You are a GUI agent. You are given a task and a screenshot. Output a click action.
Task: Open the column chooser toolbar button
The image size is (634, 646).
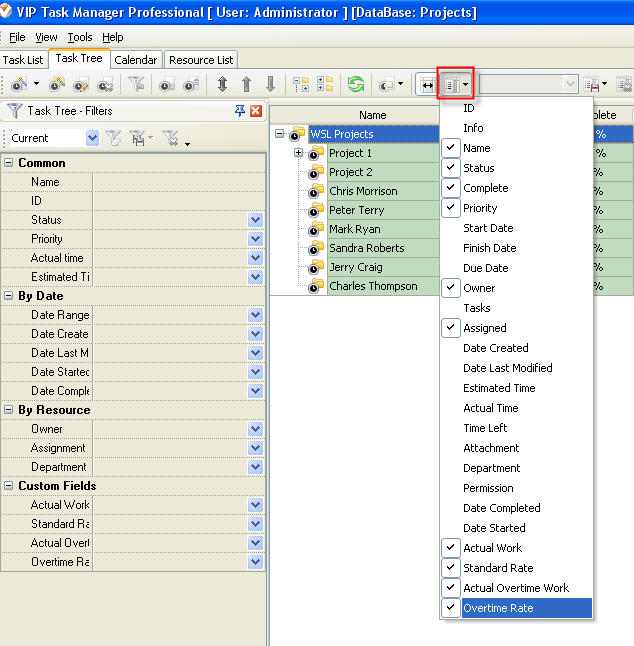click(x=456, y=85)
